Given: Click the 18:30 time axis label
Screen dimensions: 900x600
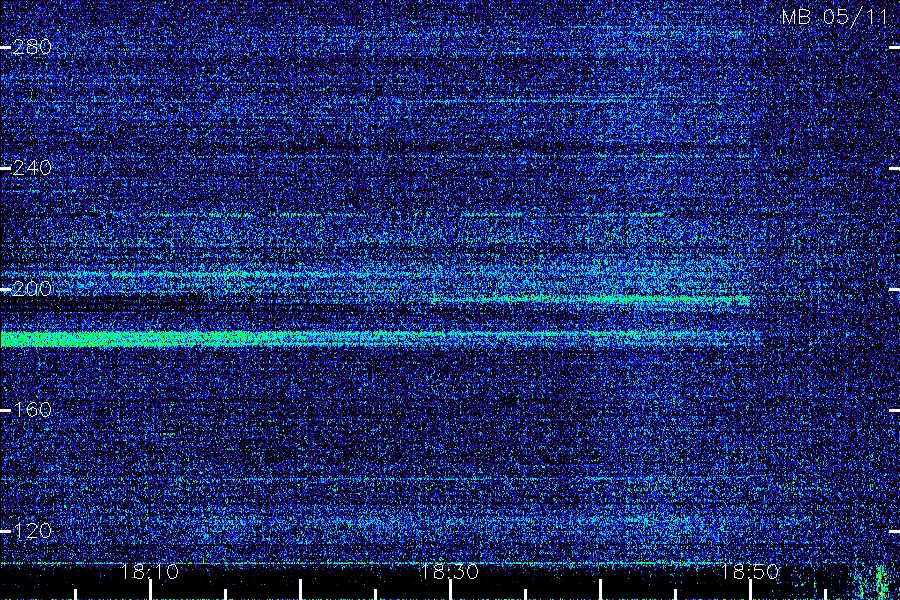Looking at the screenshot, I should coord(450,572).
